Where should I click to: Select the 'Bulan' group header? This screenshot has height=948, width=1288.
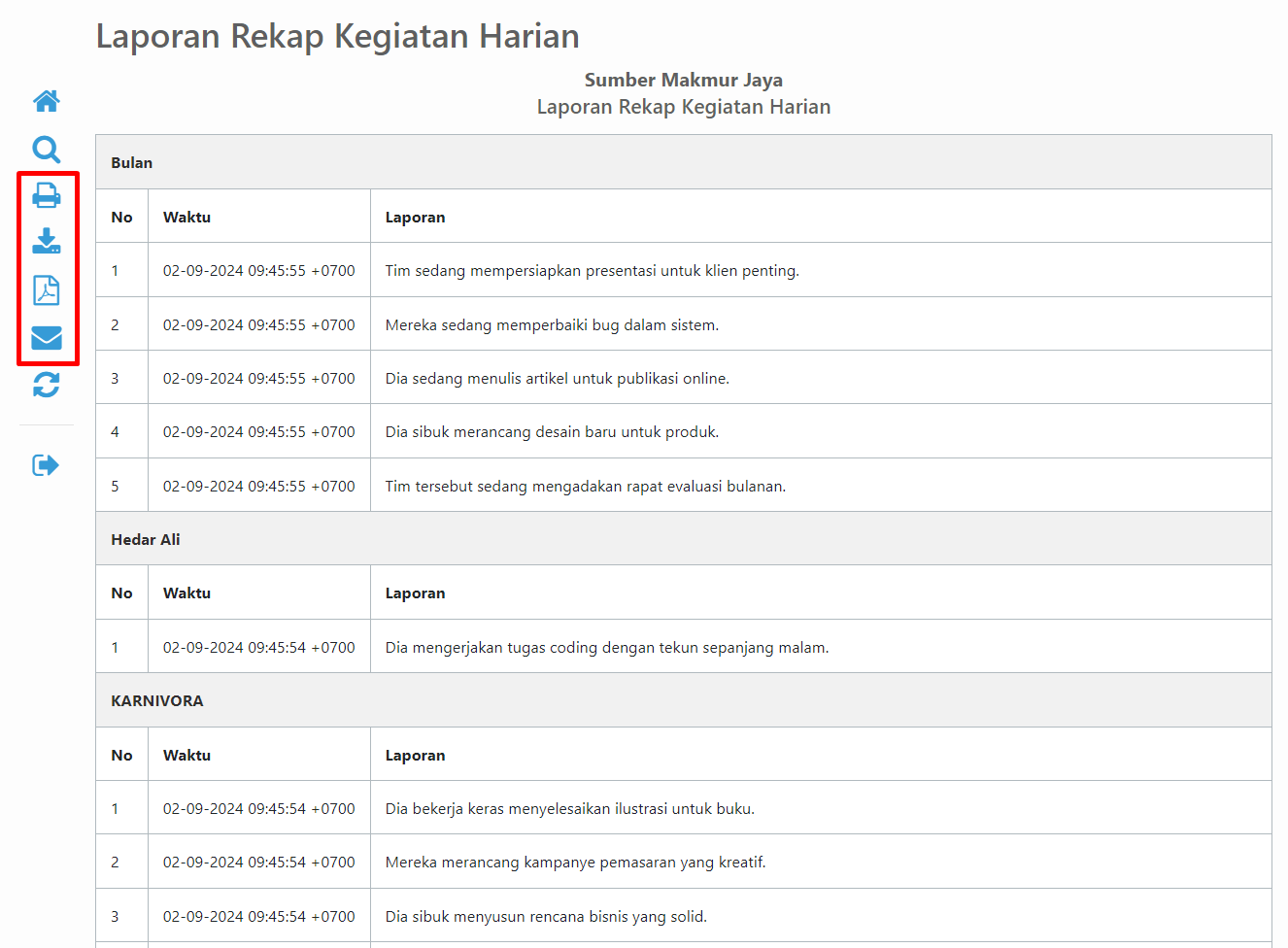tap(683, 162)
